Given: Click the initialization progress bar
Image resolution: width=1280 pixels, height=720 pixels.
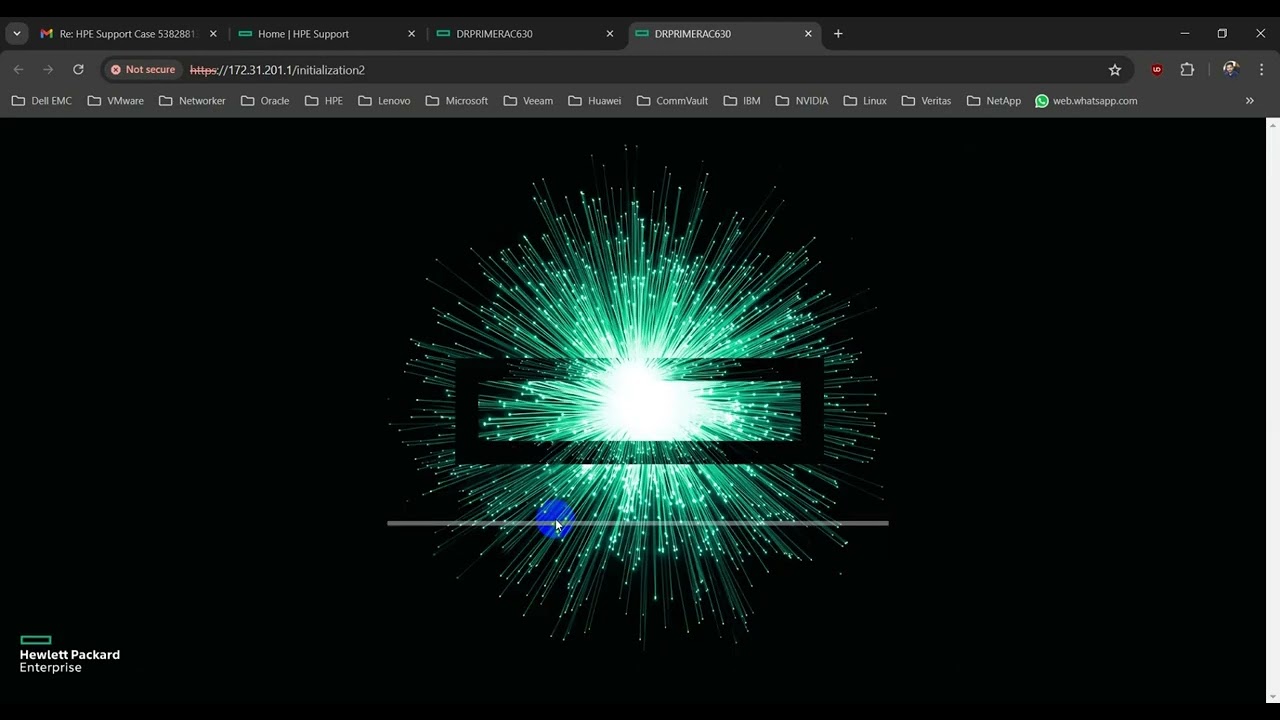Looking at the screenshot, I should click(x=638, y=523).
